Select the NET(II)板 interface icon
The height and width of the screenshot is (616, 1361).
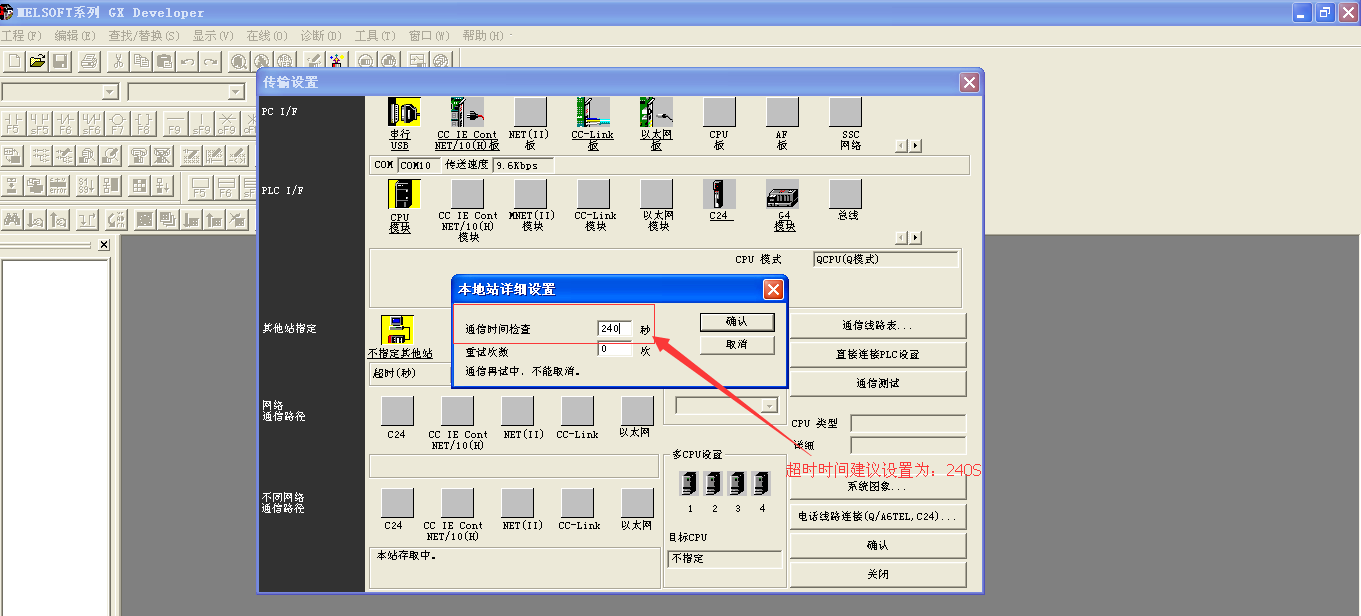(529, 110)
